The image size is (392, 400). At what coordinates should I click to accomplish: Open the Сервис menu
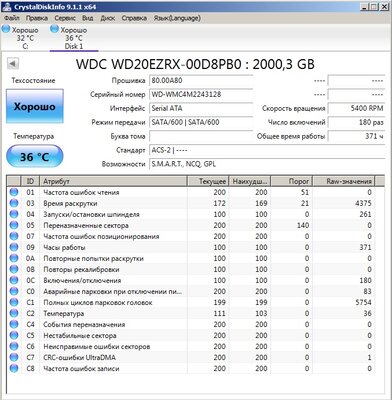(65, 18)
